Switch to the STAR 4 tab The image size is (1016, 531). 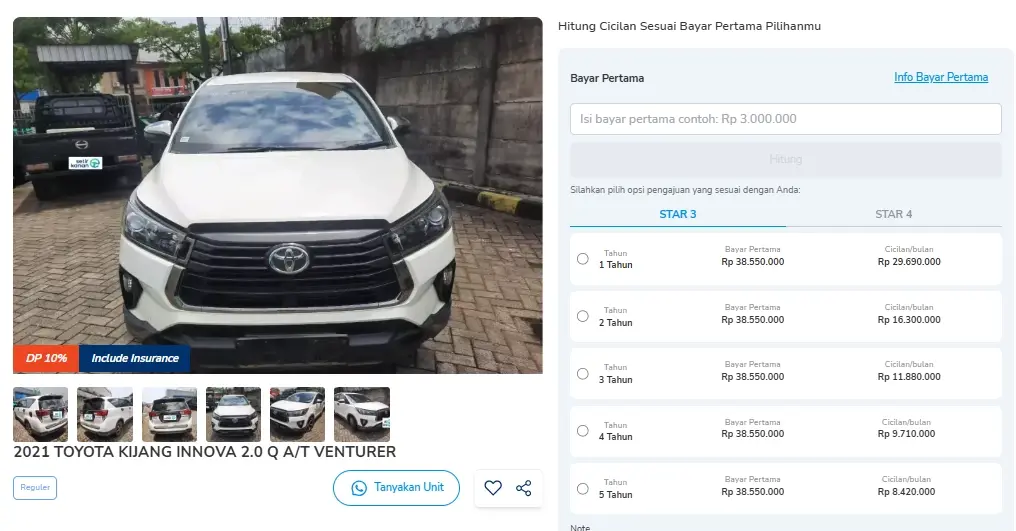[893, 214]
